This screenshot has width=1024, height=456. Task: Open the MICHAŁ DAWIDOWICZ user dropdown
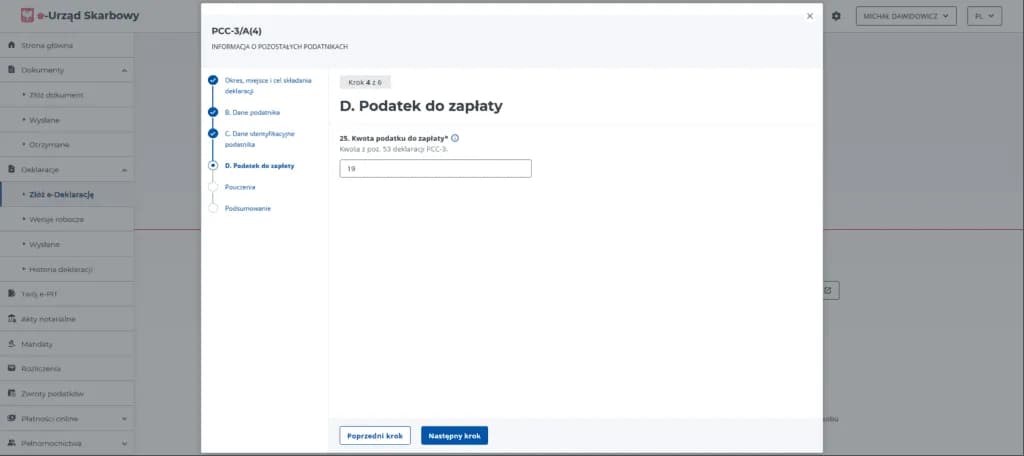click(906, 16)
